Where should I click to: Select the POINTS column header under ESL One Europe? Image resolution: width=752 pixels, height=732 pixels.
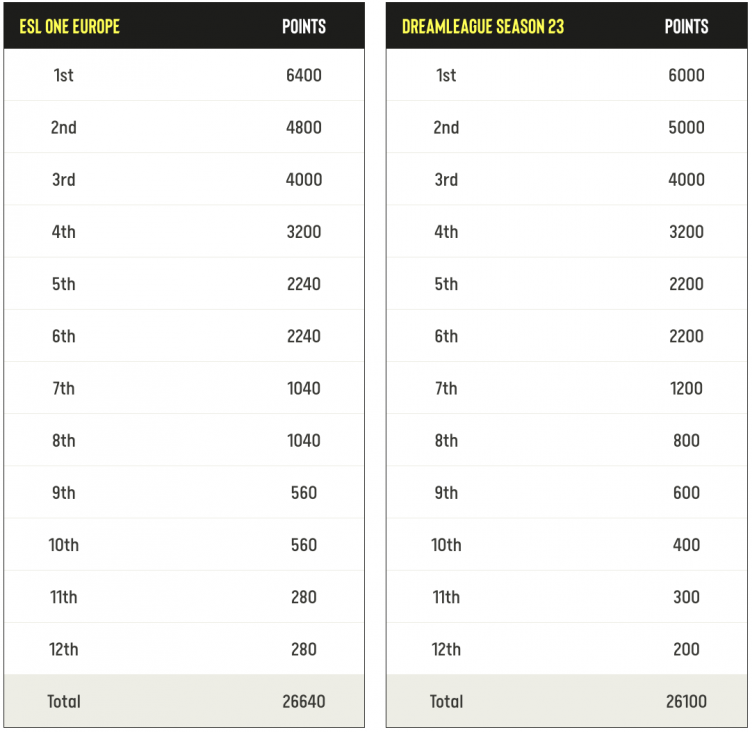click(304, 26)
